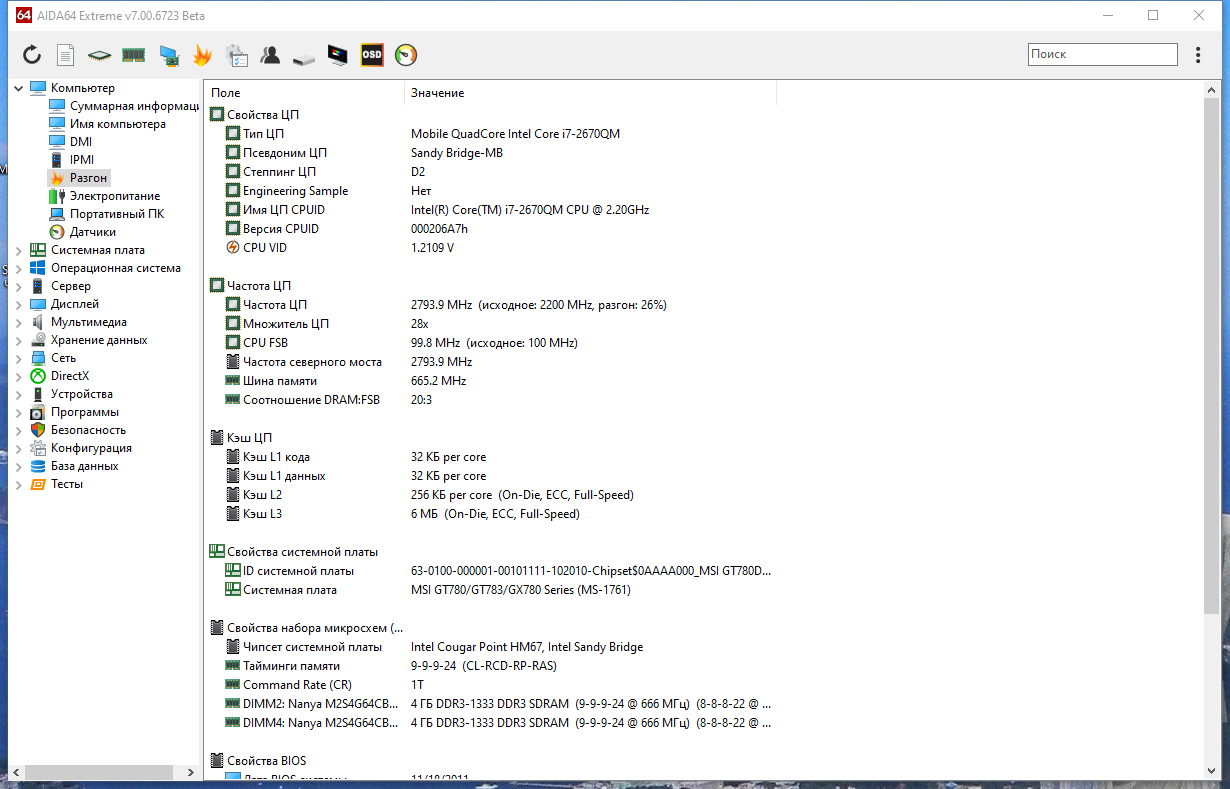Open the CPU chip toolbar icon
The width and height of the screenshot is (1230, 789).
click(x=99, y=55)
